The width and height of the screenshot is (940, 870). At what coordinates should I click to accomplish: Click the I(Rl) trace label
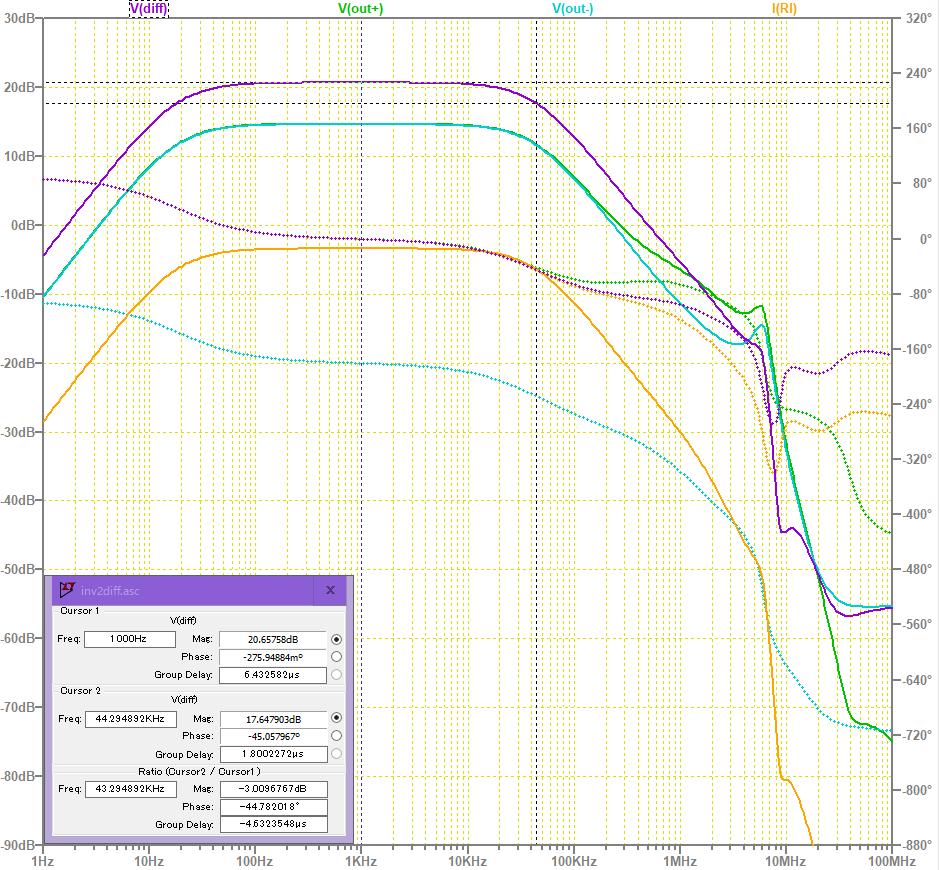pyautogui.click(x=783, y=8)
